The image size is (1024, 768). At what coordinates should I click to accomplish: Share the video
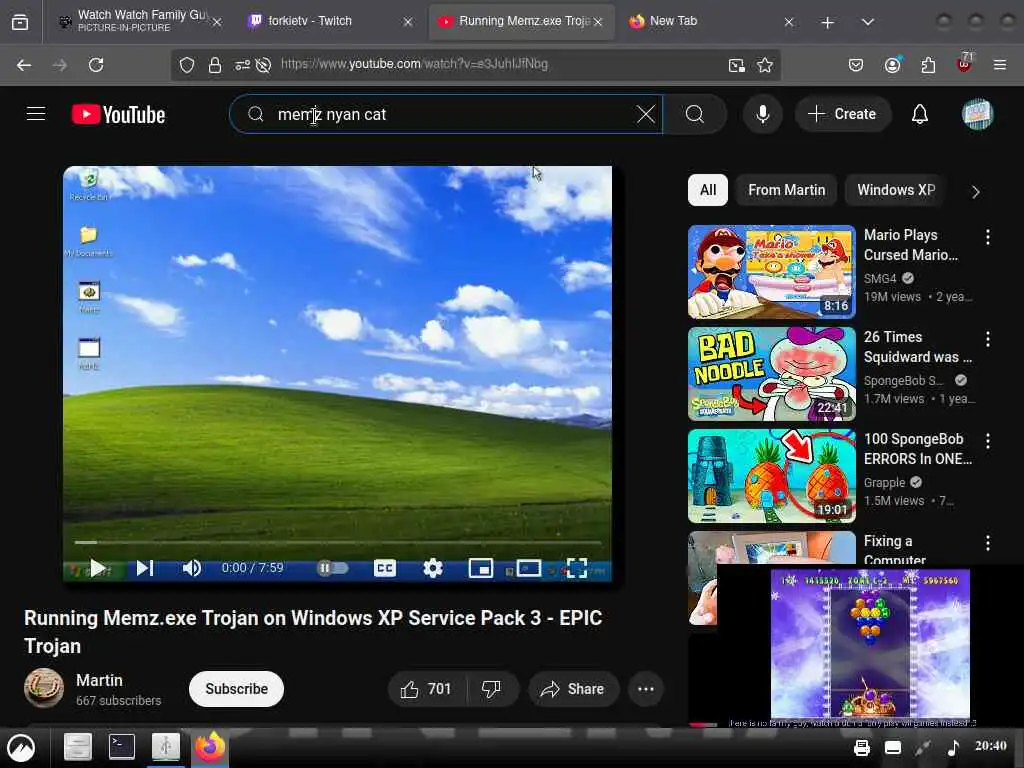[x=573, y=689]
